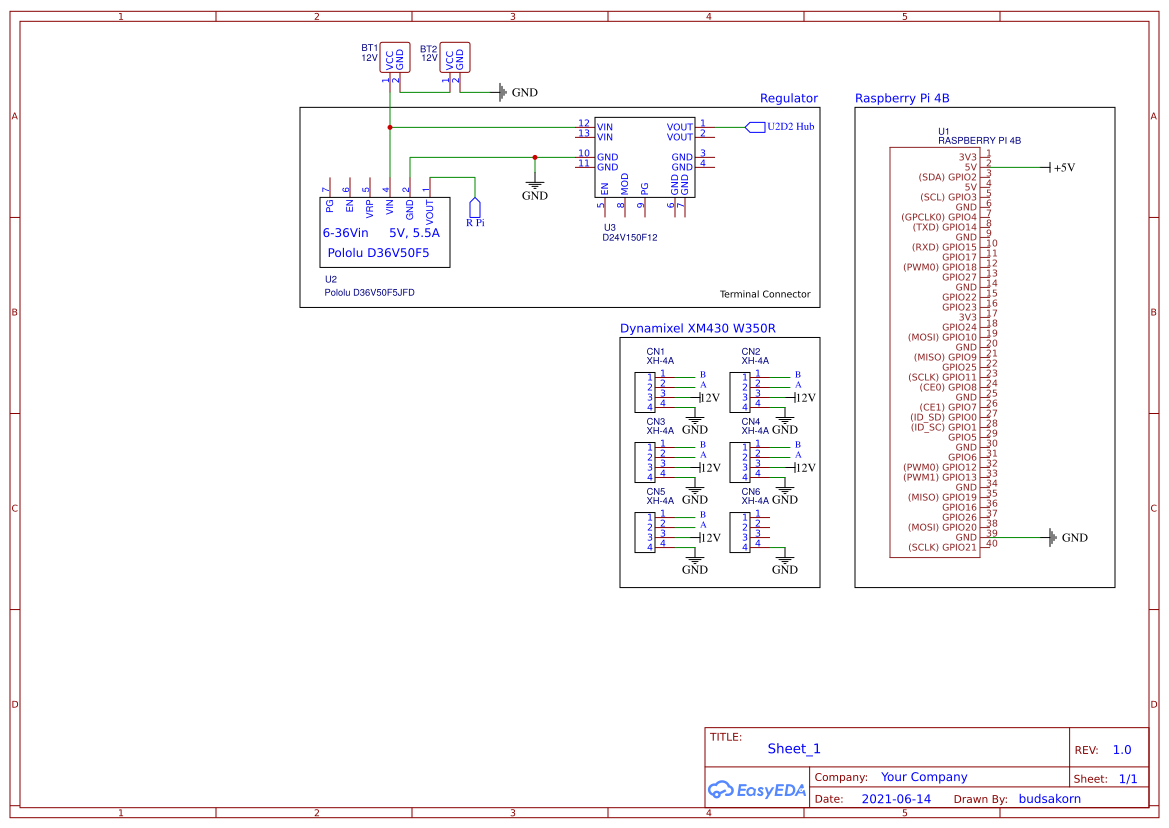
Task: Click the '(SDA) GPIO2' pin label
Action: coord(947,177)
